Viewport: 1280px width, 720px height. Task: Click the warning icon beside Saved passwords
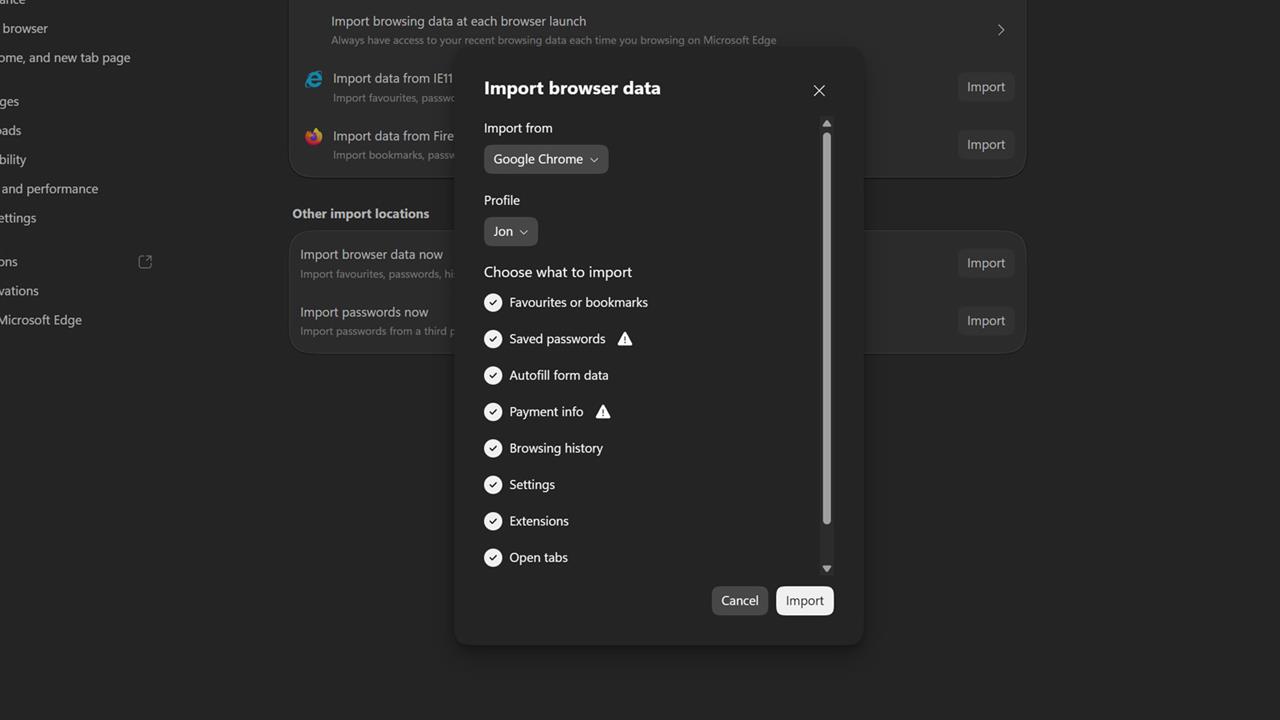pos(625,339)
